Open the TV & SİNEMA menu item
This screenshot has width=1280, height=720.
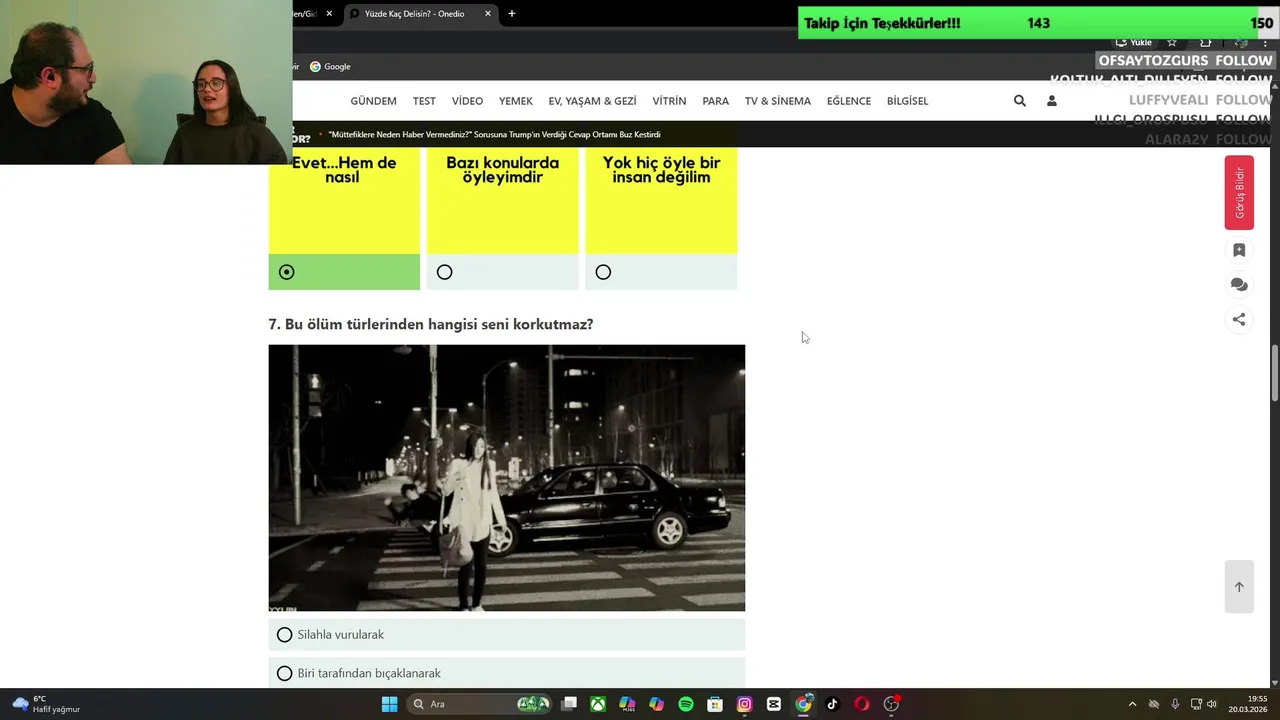tap(778, 101)
